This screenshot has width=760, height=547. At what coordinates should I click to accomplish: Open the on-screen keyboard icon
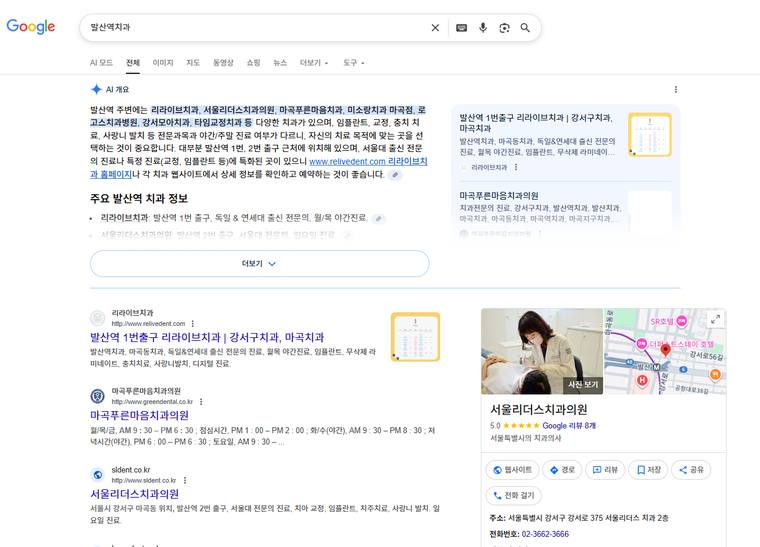pyautogui.click(x=461, y=28)
